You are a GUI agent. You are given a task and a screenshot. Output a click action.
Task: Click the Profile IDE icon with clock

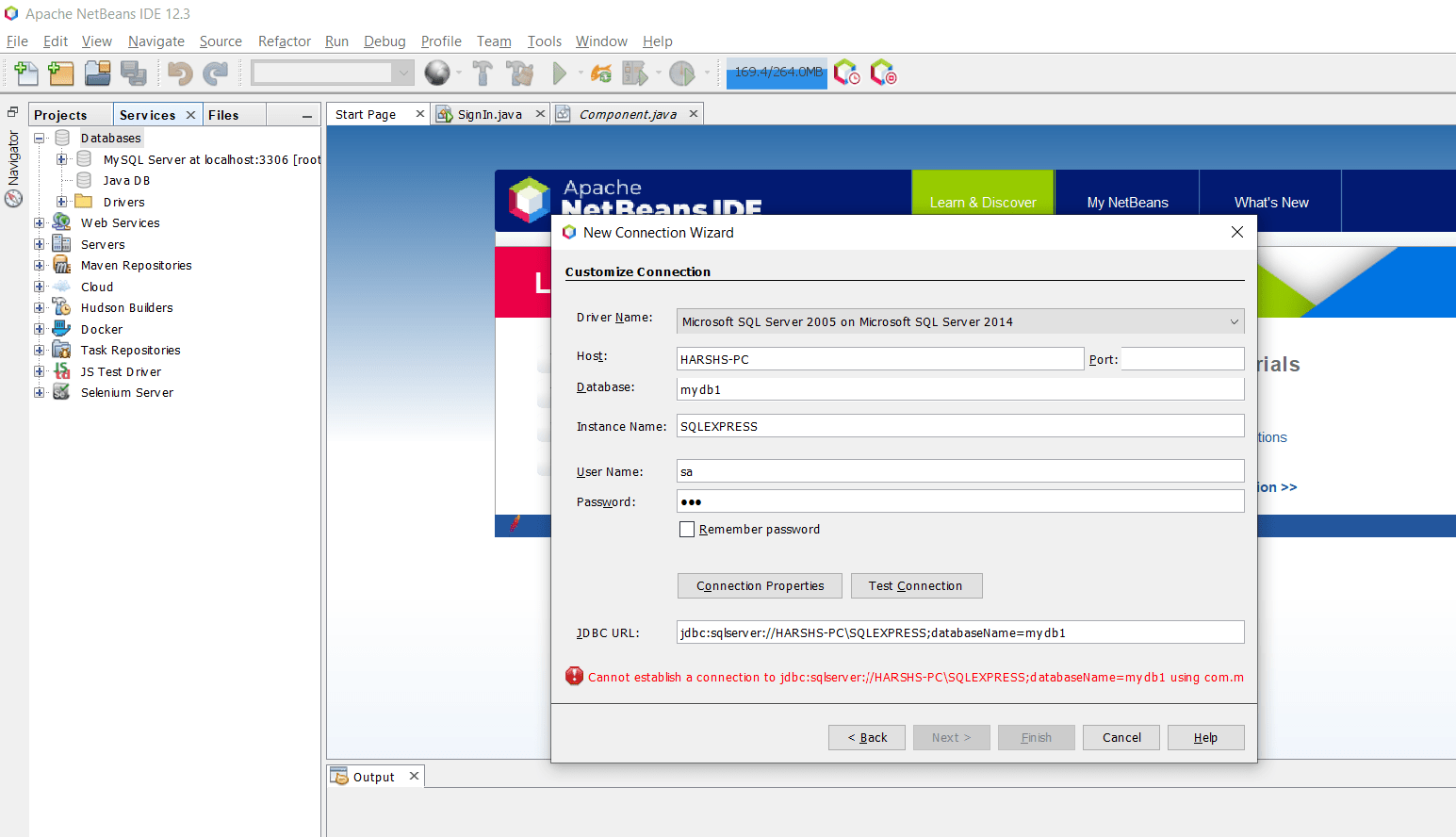coord(846,73)
